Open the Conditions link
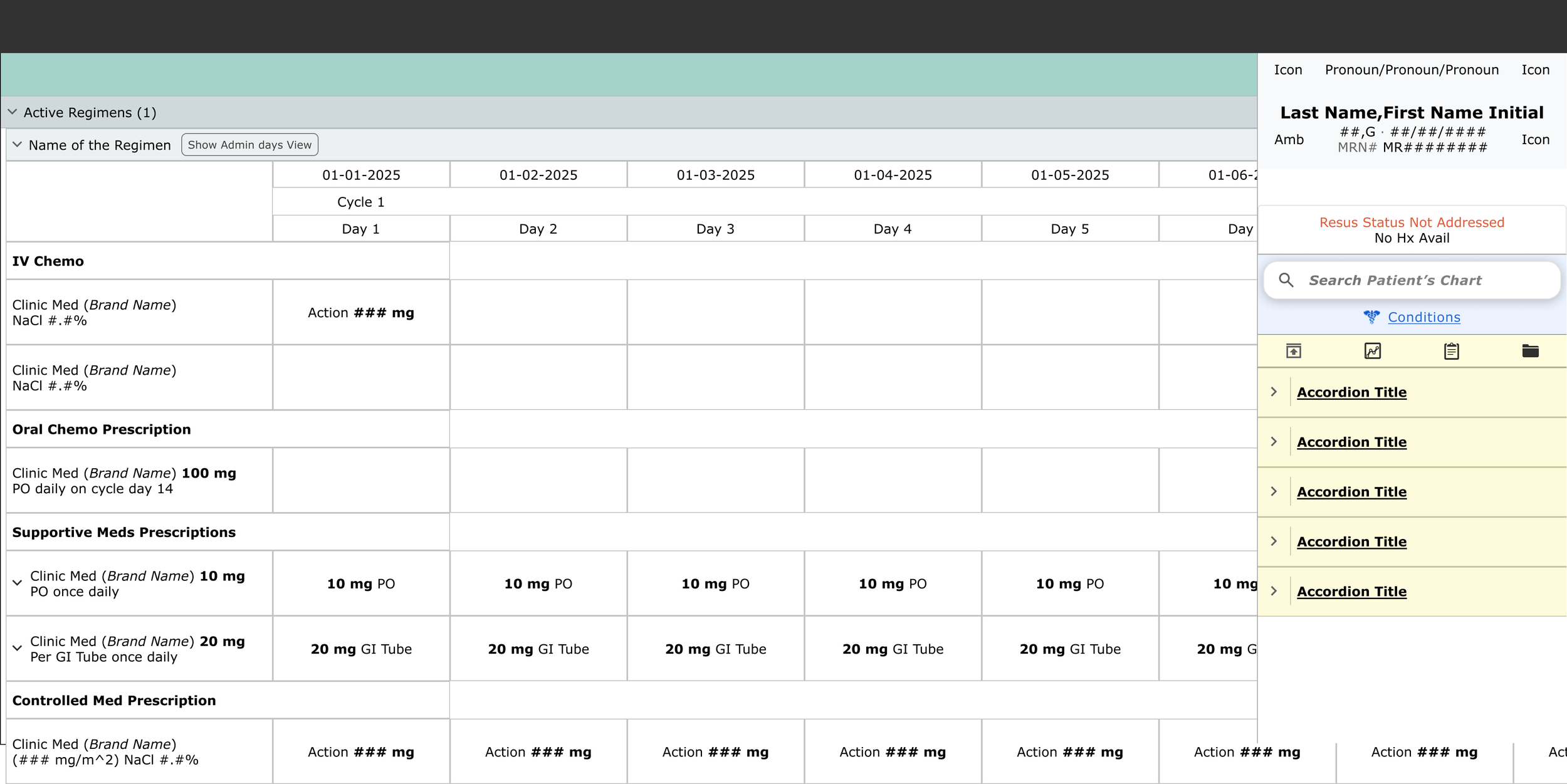 [1423, 317]
